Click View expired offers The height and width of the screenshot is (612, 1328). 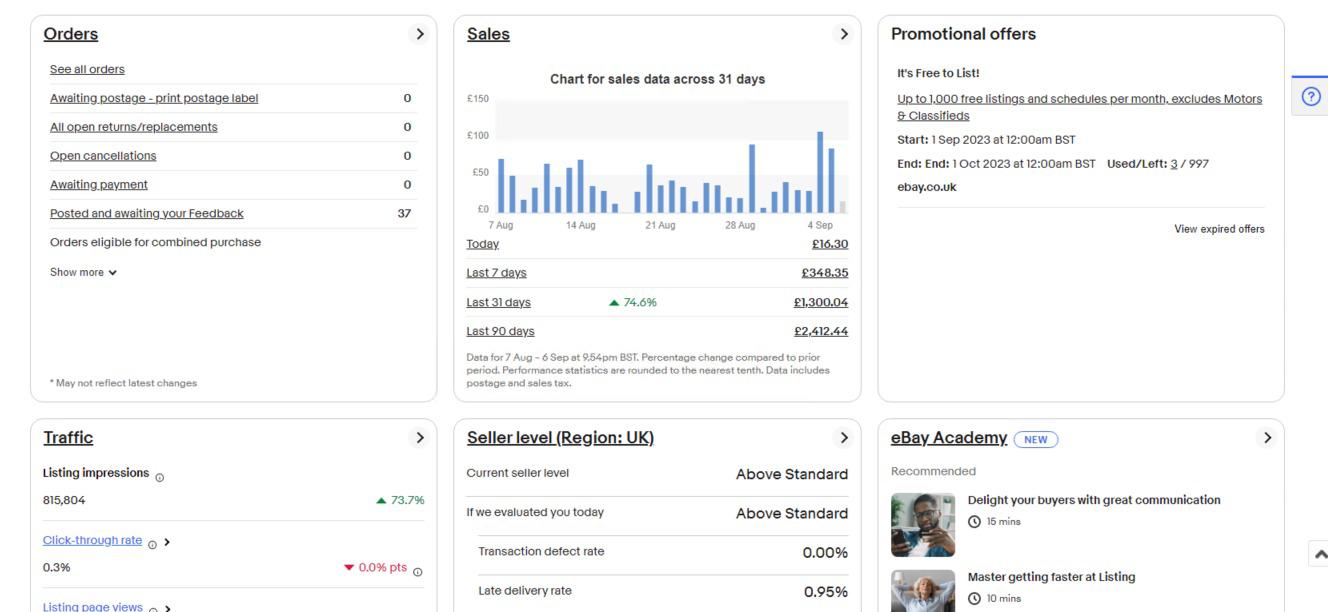click(x=1219, y=229)
